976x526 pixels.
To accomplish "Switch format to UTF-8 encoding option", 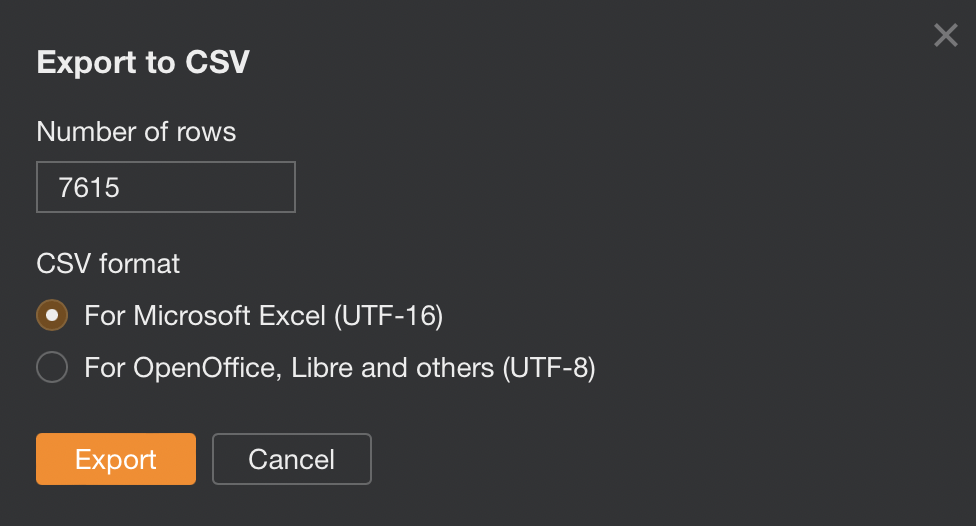I will [52, 368].
